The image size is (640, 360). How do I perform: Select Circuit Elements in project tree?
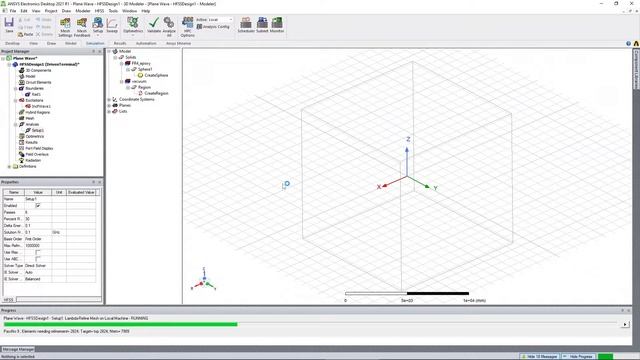[x=35, y=82]
